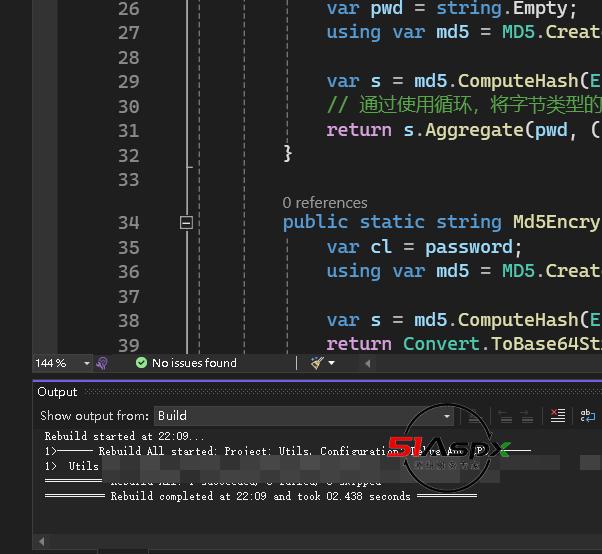The image size is (602, 554).
Task: Click 'var cl = password;' on line 35
Action: click(424, 247)
